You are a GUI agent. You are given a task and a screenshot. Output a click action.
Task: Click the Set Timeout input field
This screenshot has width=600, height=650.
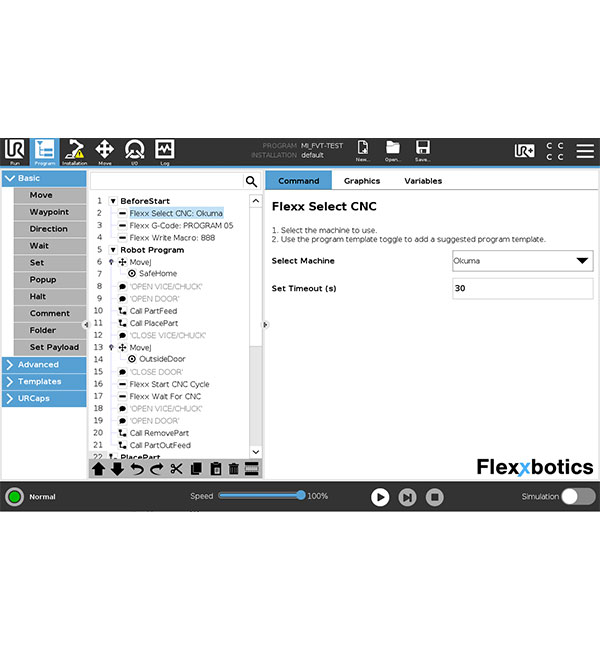(522, 289)
